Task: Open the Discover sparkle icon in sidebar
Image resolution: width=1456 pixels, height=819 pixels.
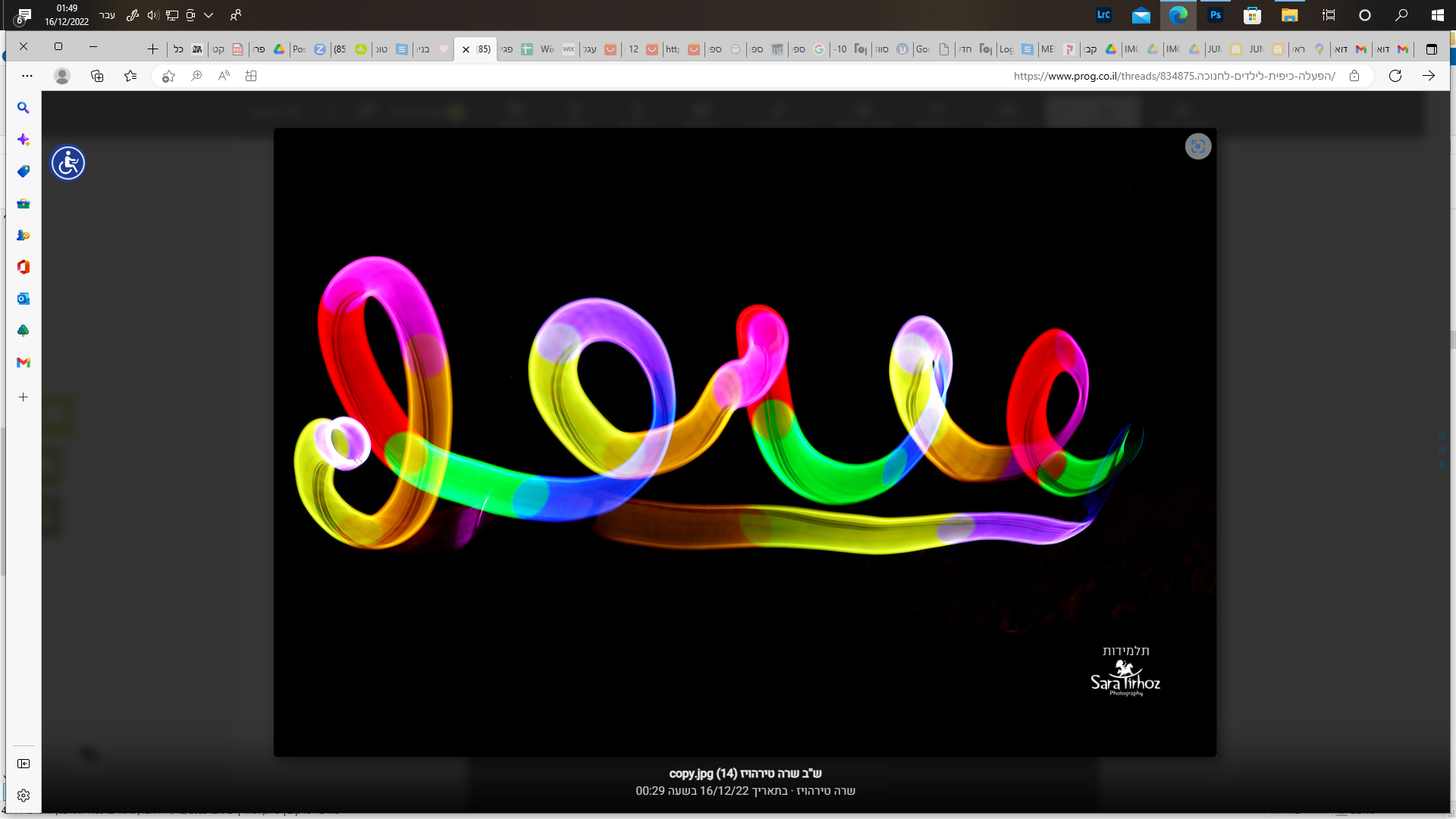Action: 24,140
